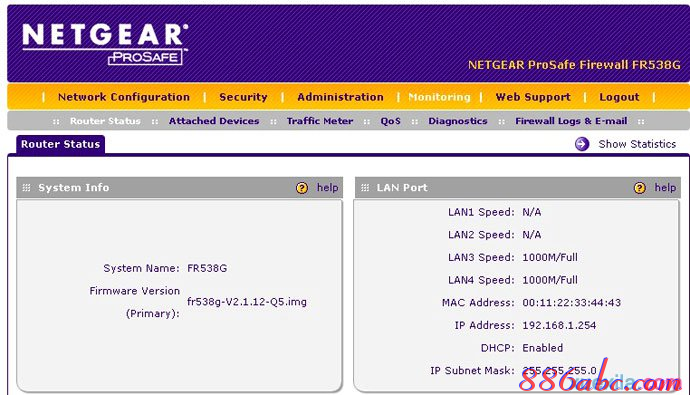The width and height of the screenshot is (690, 395).
Task: Open the Traffic Meter page
Action: click(320, 121)
